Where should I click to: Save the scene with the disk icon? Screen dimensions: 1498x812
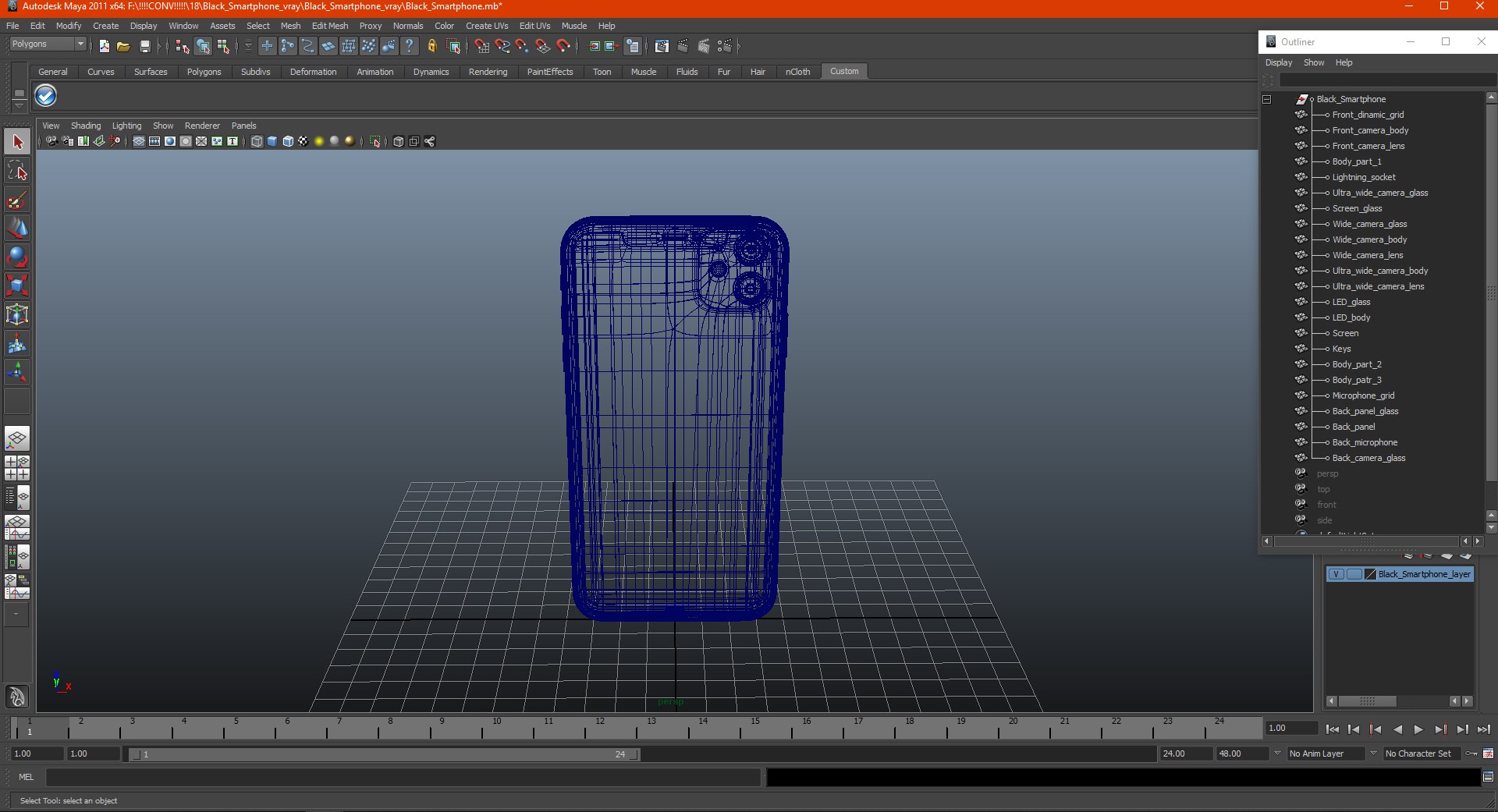(144, 47)
